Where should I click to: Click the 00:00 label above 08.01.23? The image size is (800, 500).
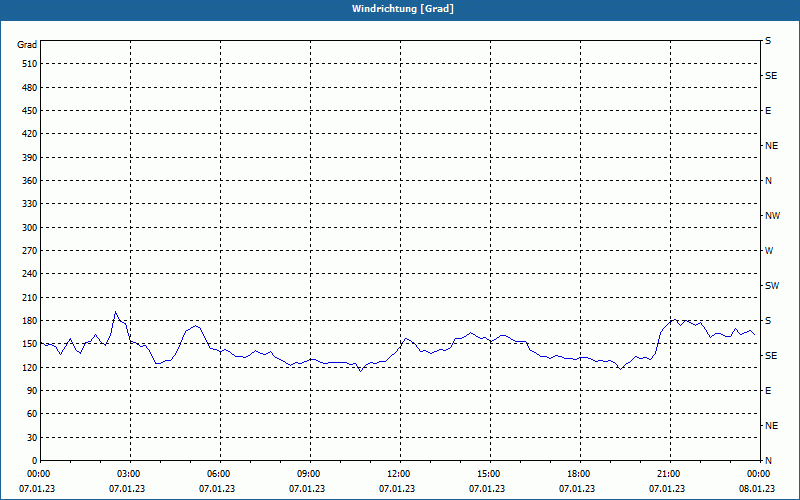759,473
